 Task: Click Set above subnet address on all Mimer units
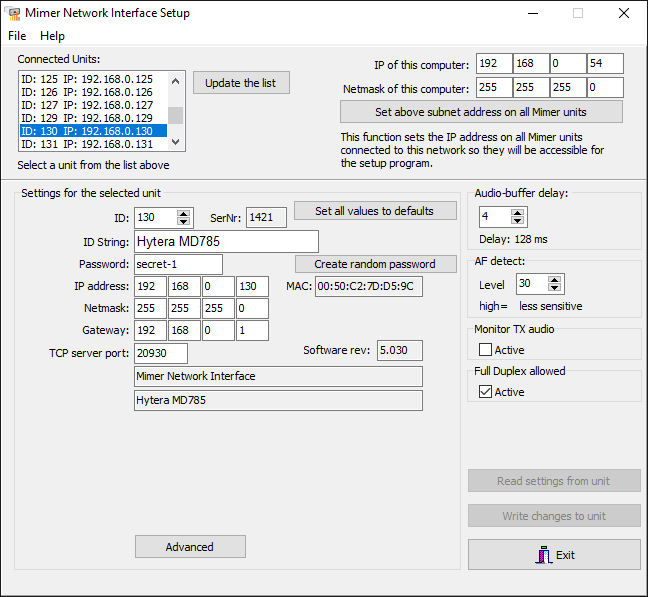coord(481,112)
